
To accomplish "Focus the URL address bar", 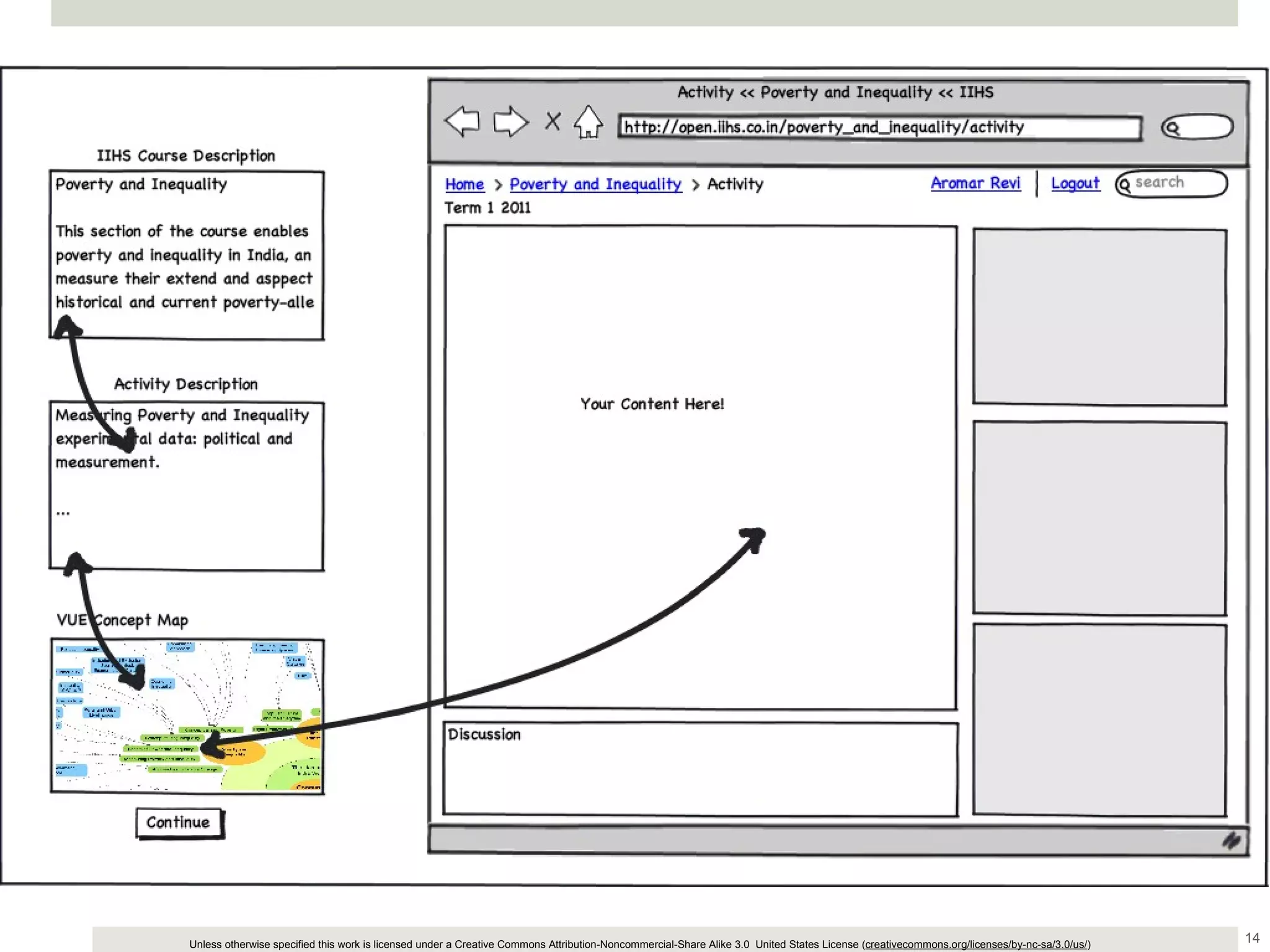I will (x=879, y=128).
